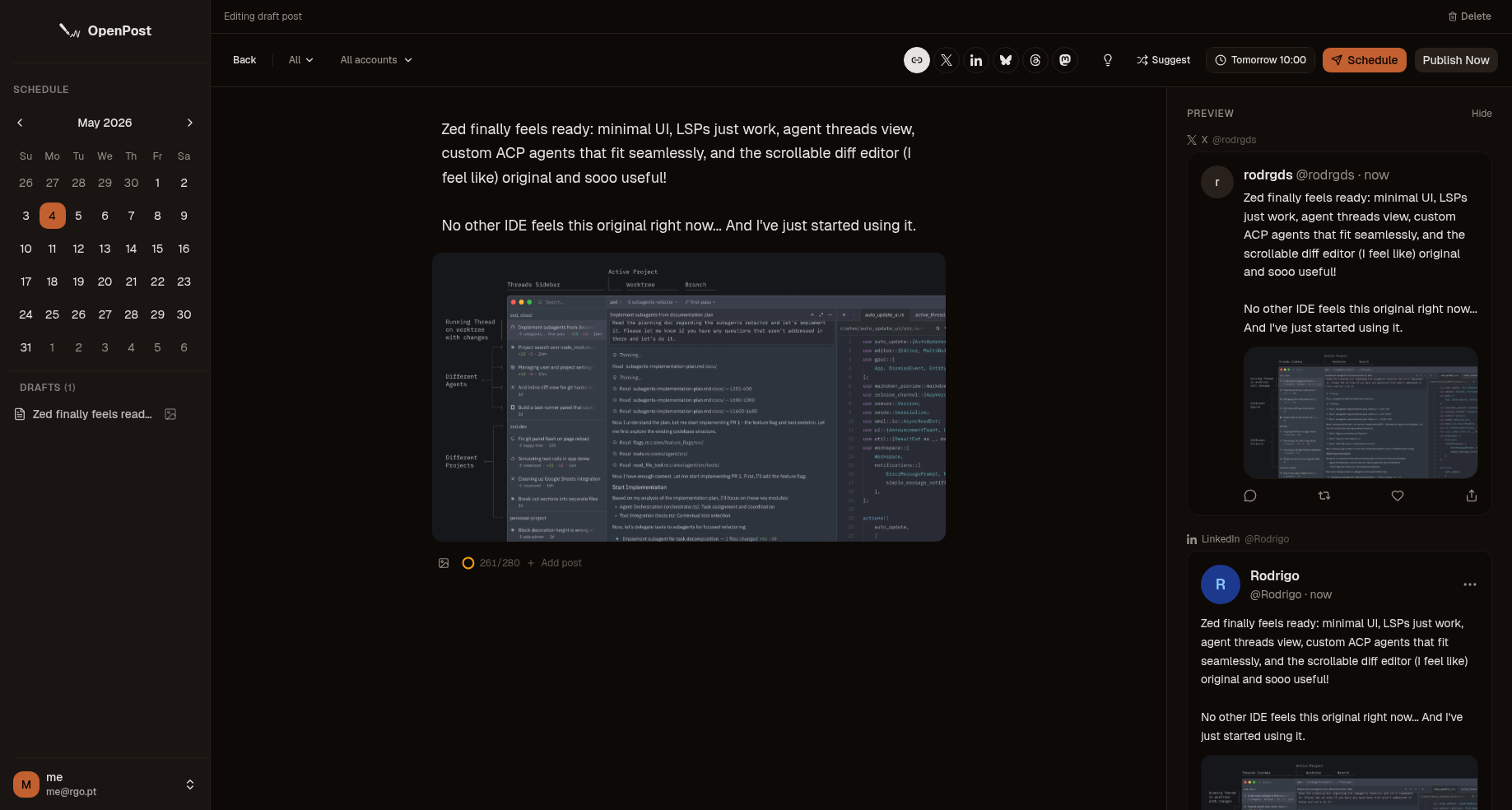Click the image icon beside the draft entry
This screenshot has height=810, width=1512.
(x=170, y=414)
